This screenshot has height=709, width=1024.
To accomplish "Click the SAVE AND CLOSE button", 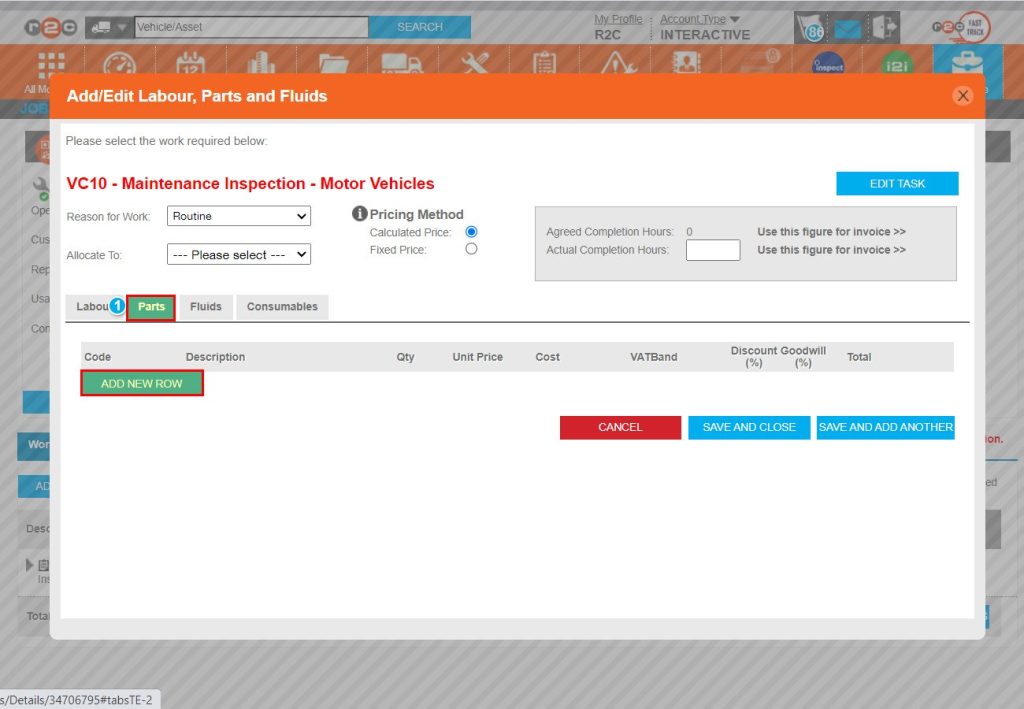I will coord(748,426).
